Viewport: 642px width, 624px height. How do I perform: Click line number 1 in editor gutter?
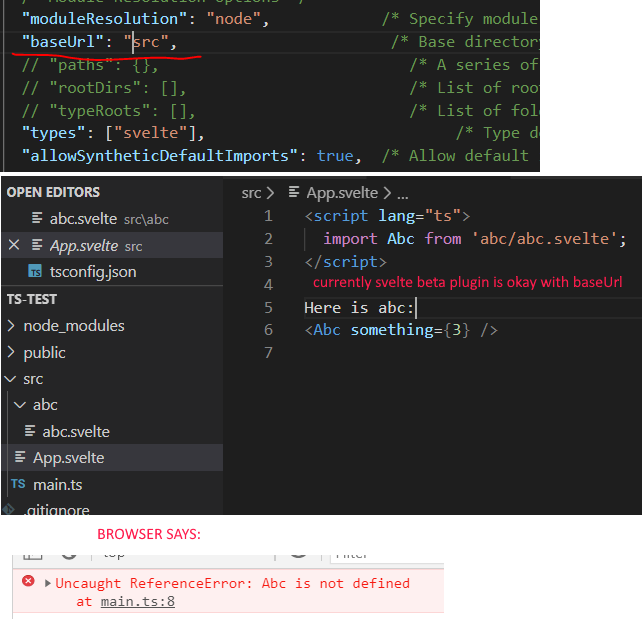(268, 216)
